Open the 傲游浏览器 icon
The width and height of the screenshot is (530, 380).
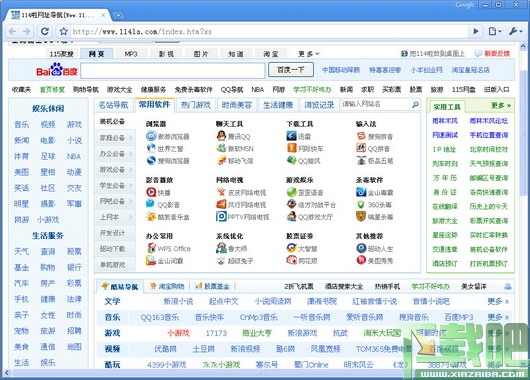(x=151, y=136)
